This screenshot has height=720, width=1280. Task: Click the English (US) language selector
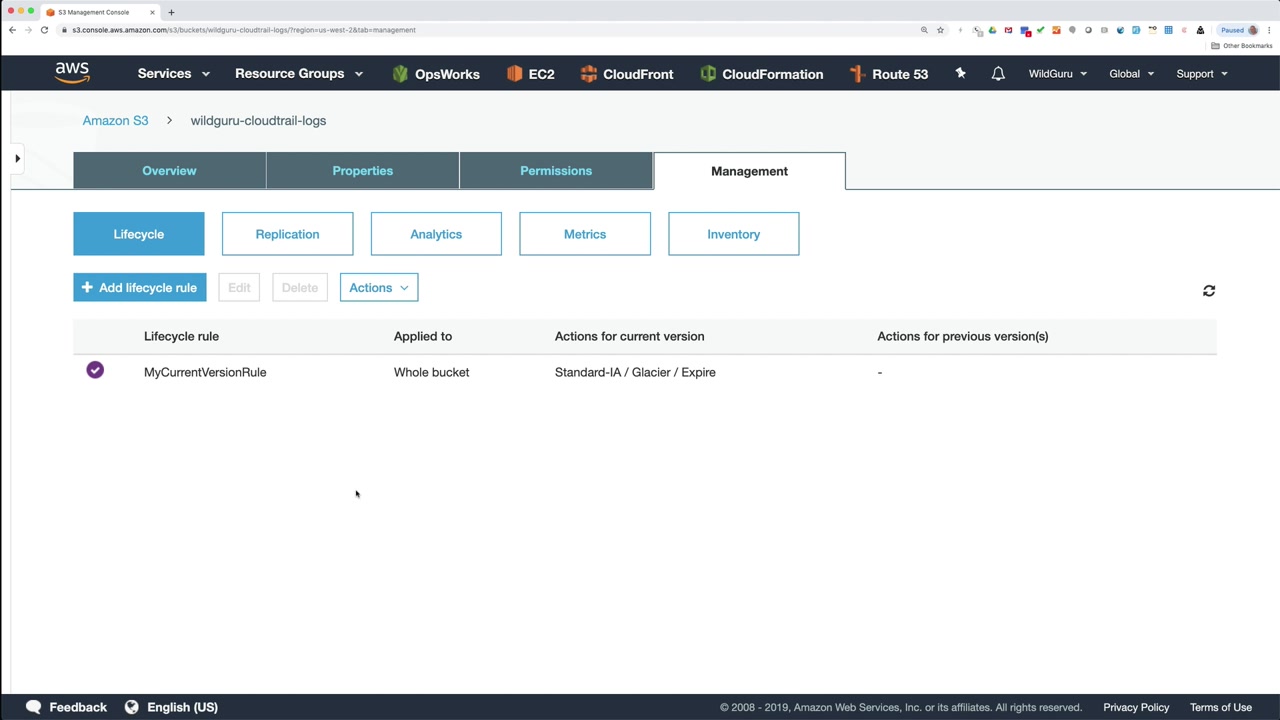182,708
